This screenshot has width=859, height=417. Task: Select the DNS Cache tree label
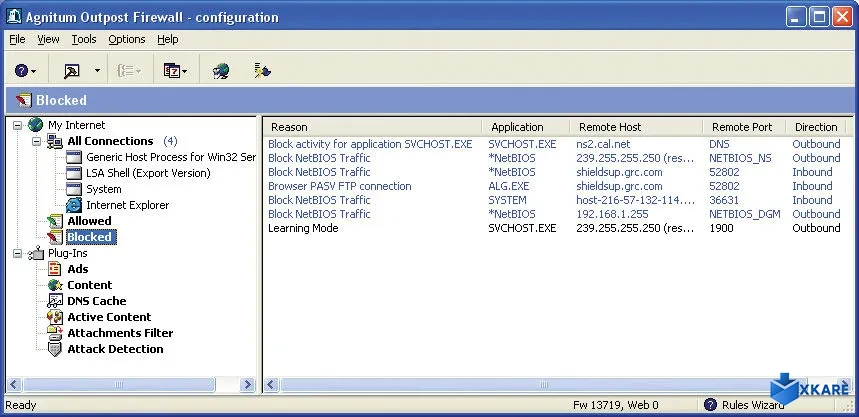coord(96,301)
